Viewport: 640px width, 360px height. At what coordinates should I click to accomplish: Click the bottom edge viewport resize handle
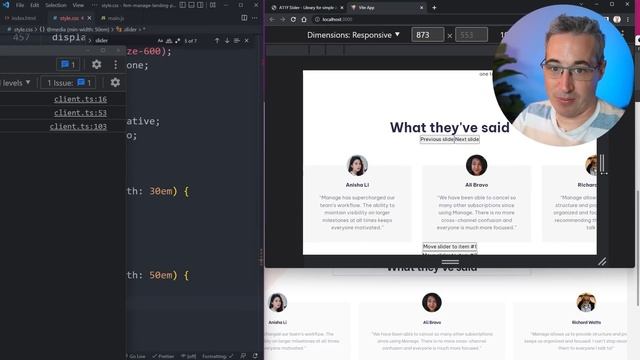click(450, 262)
